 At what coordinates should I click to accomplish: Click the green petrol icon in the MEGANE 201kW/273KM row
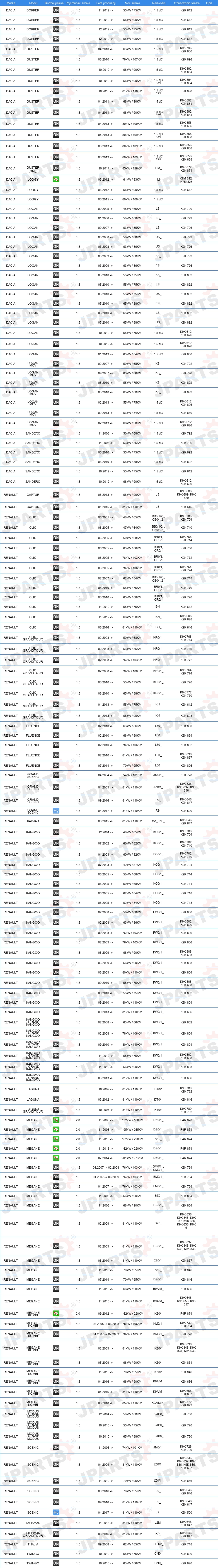pos(56,1158)
